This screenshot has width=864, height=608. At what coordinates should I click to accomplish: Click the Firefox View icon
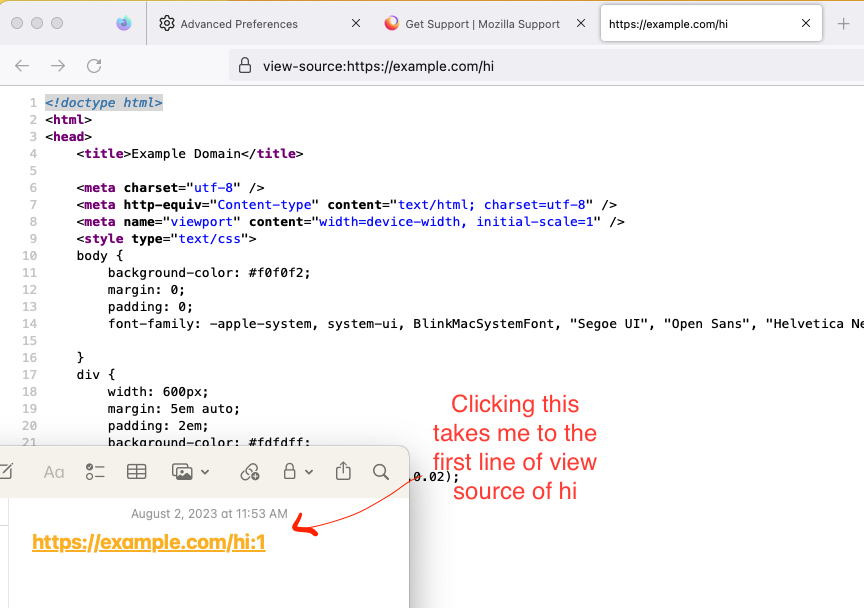pos(124,23)
